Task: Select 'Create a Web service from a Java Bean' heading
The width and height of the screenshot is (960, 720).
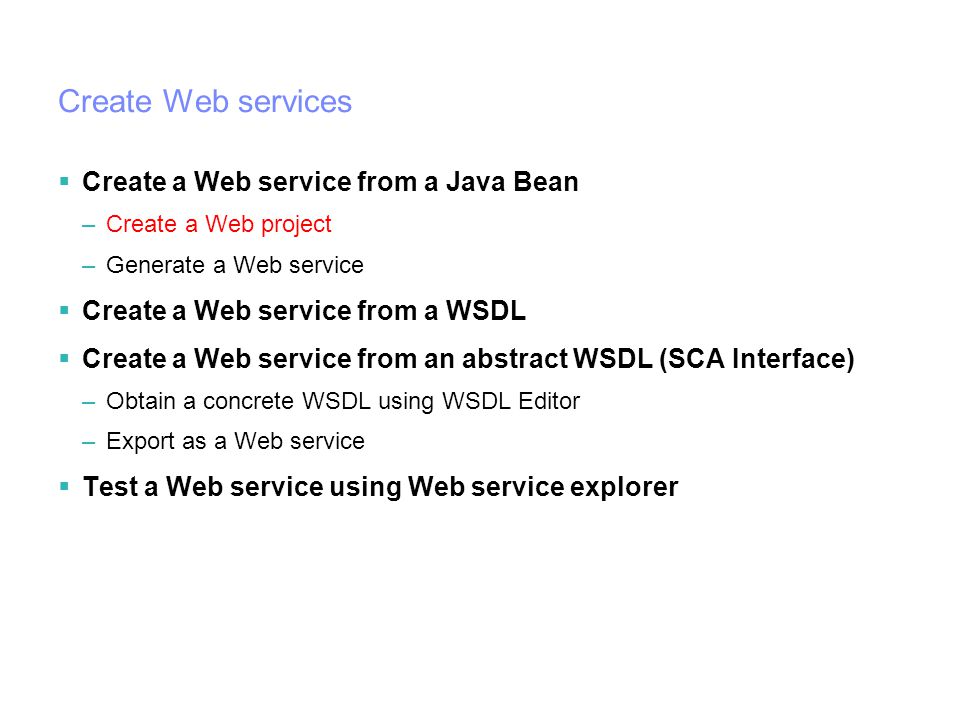Action: coord(331,182)
